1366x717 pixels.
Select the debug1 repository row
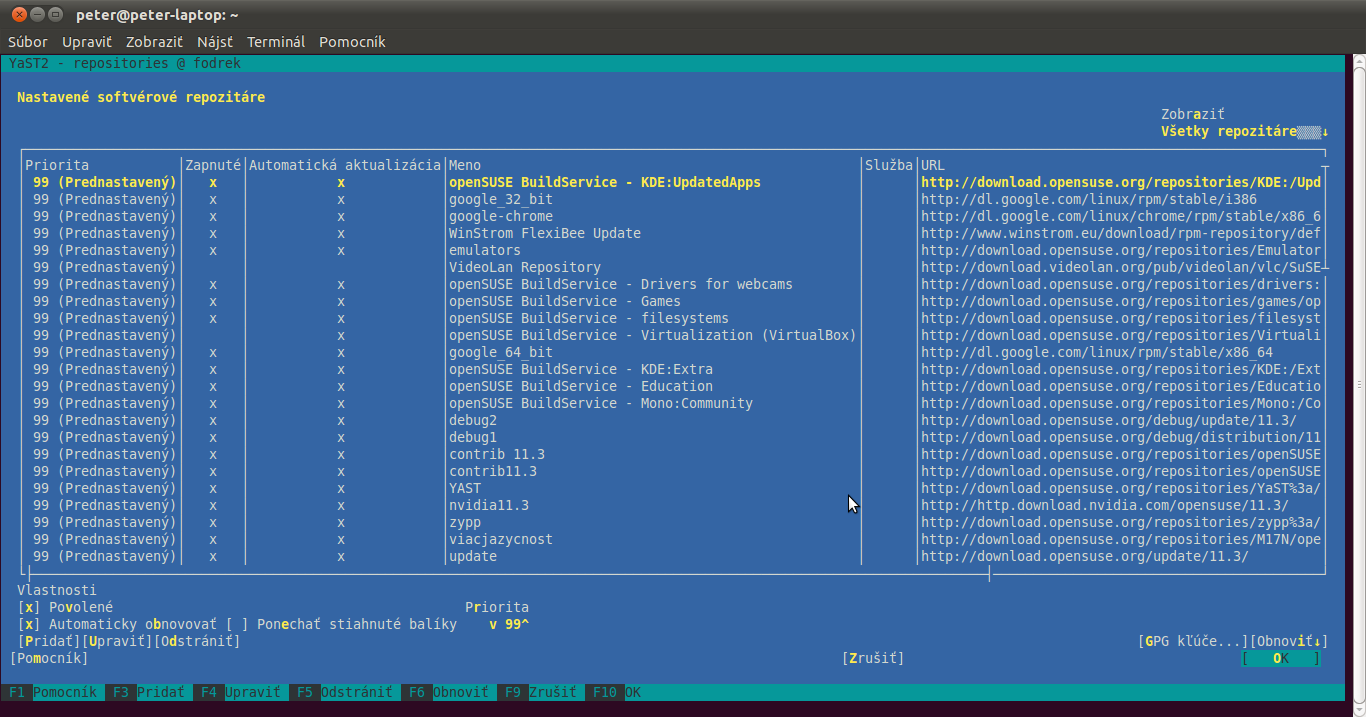[x=673, y=437]
